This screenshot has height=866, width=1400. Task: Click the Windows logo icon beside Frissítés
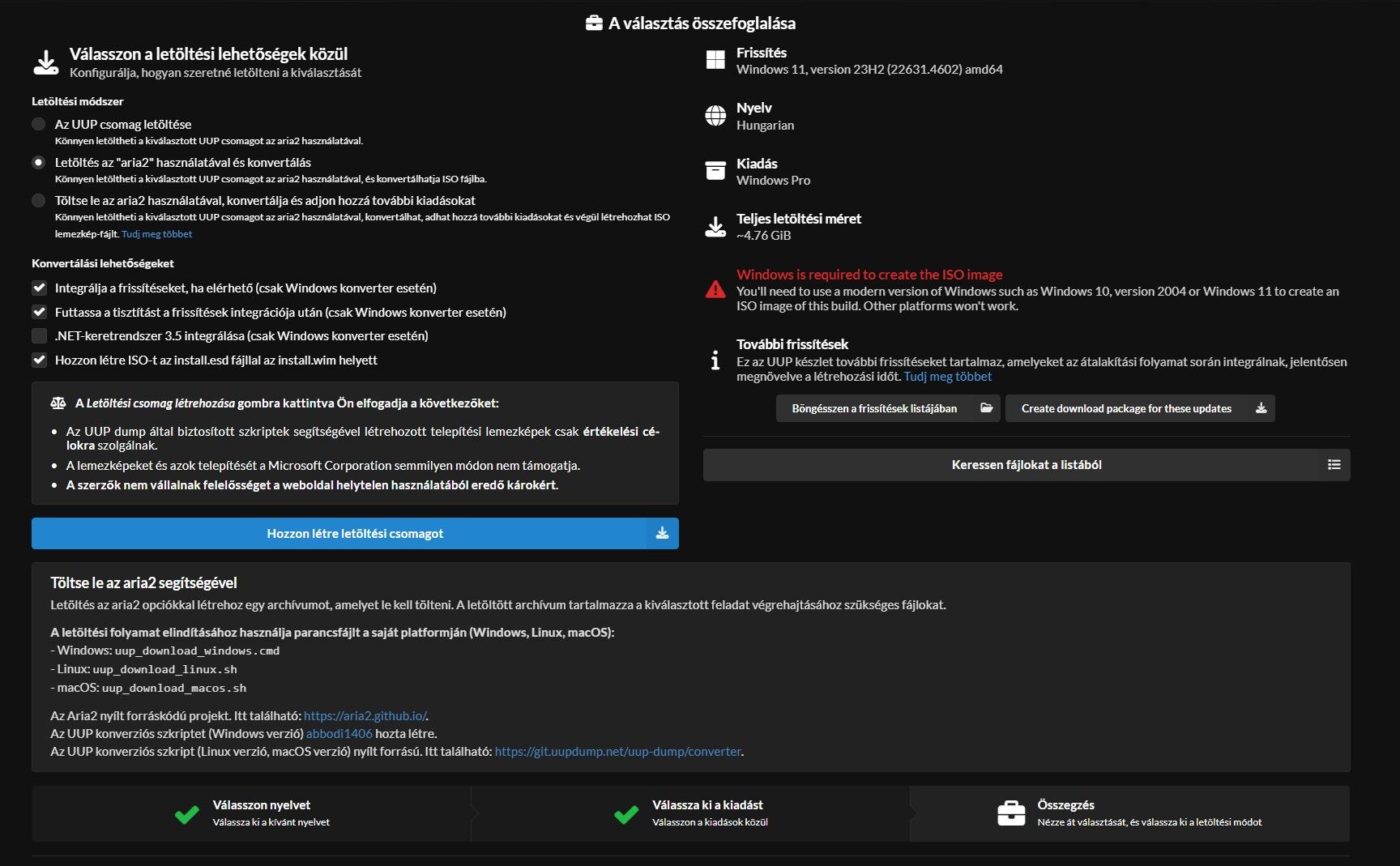[x=715, y=60]
